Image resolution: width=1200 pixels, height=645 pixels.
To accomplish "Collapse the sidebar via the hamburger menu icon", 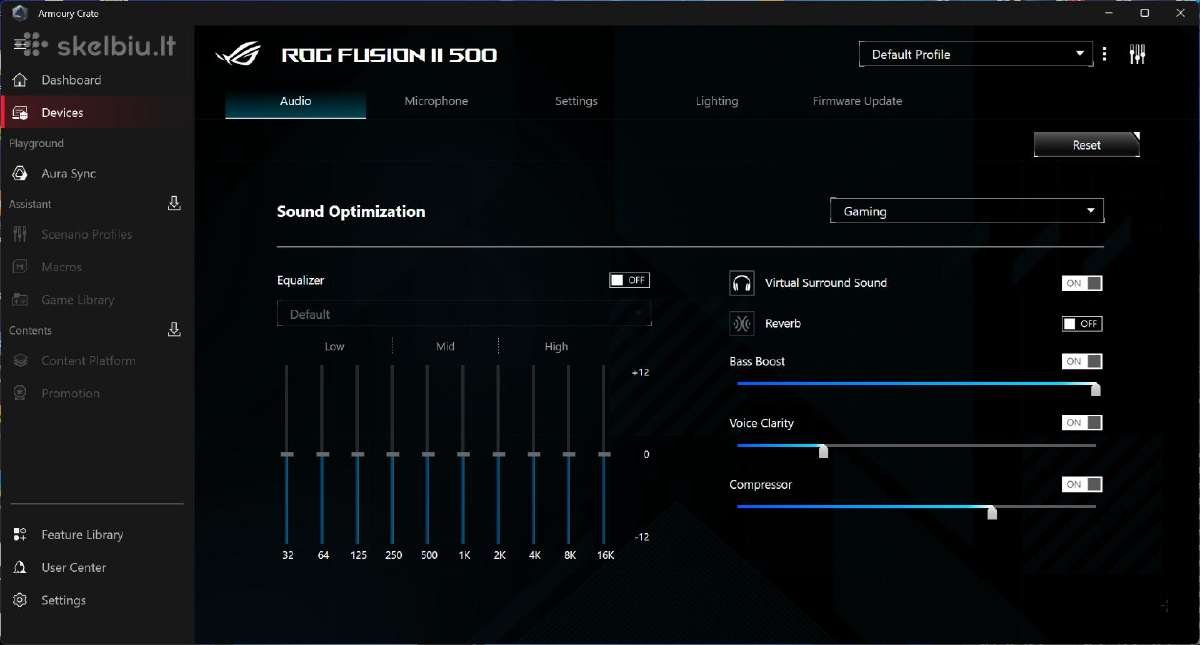I will coord(22,43).
